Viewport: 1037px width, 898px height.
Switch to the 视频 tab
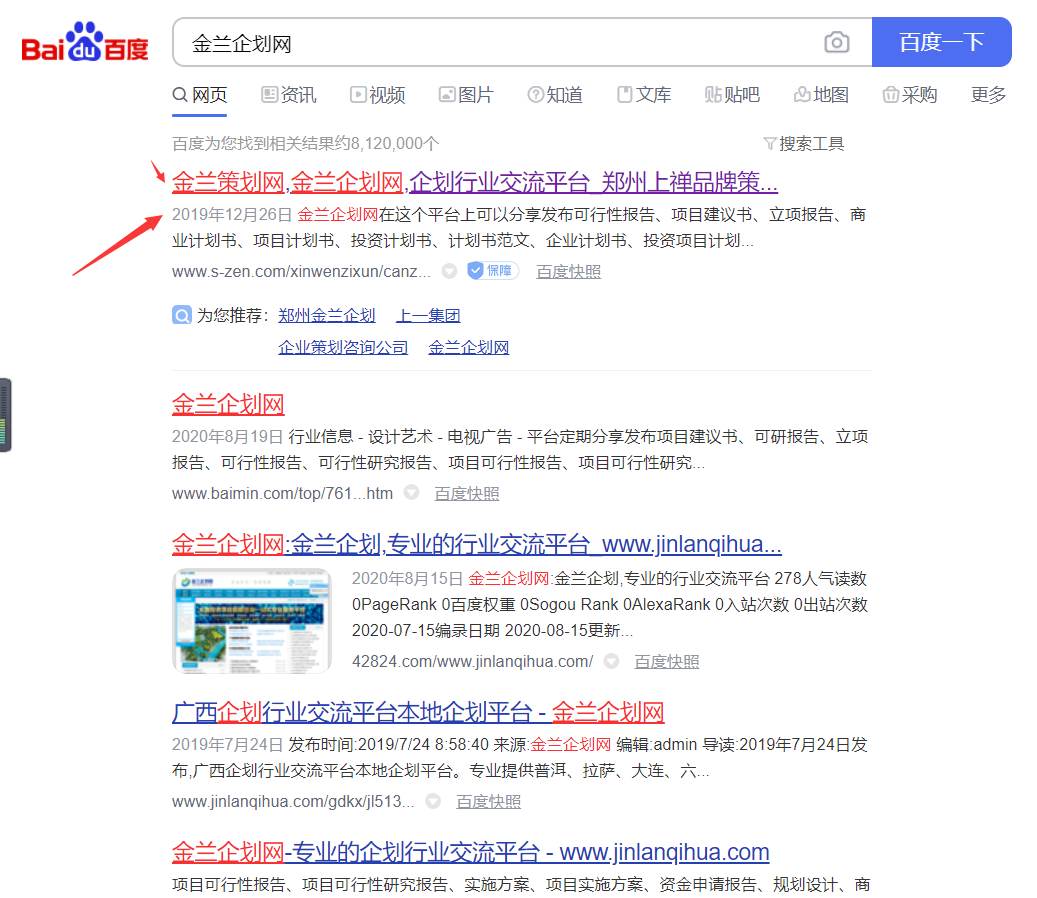point(378,95)
